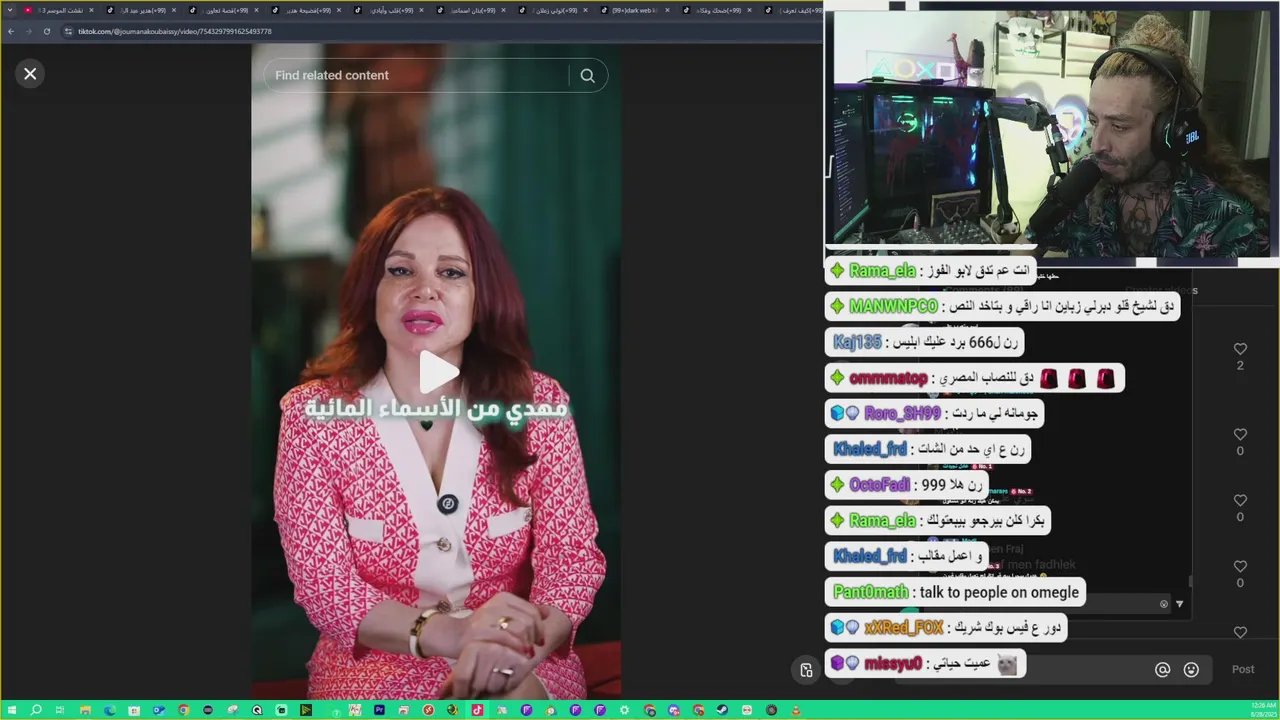
Task: Click the Kaj135 chat username
Action: click(857, 342)
